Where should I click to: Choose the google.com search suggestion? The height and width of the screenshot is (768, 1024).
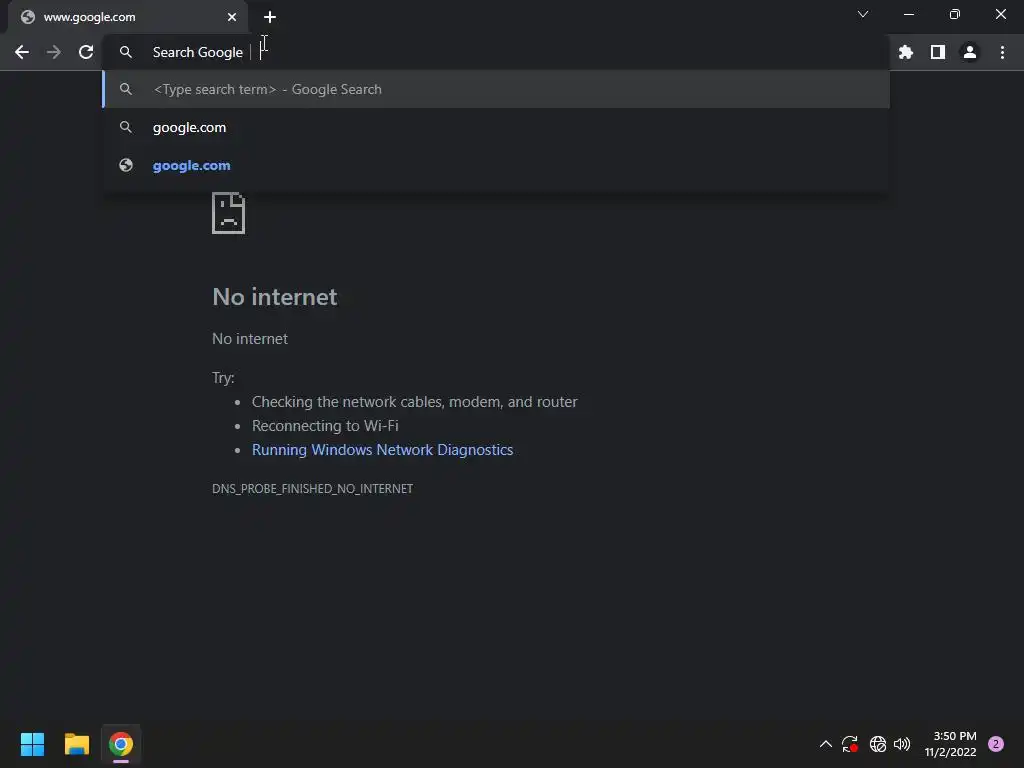(x=496, y=127)
